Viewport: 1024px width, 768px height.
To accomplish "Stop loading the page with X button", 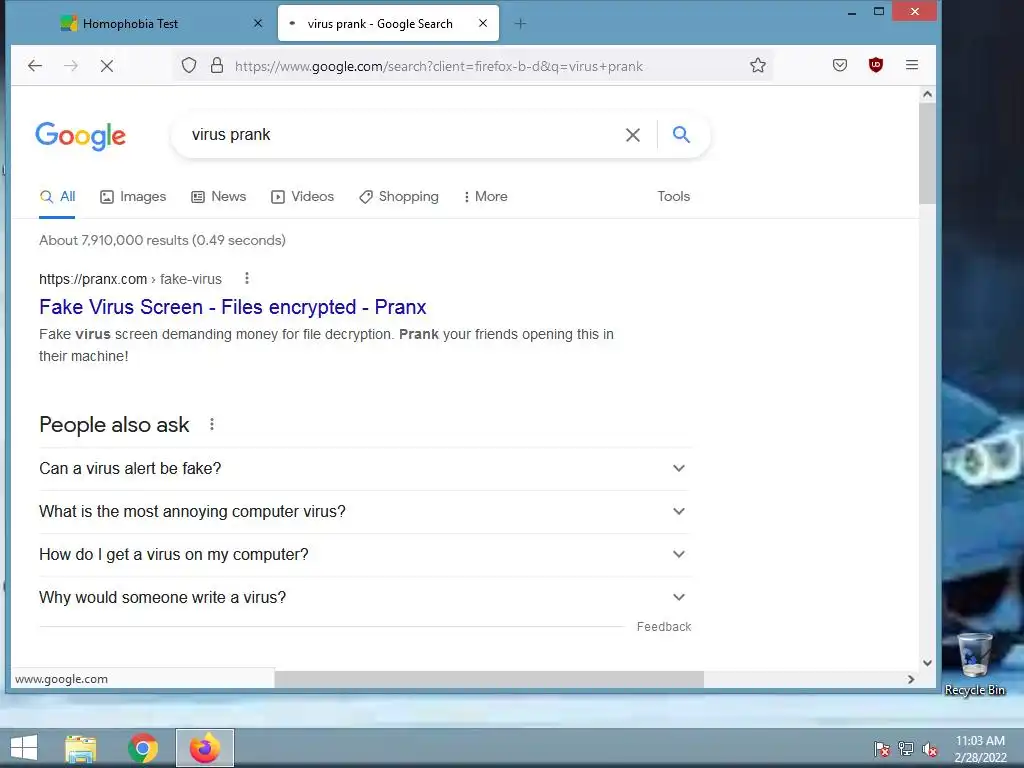I will coord(106,65).
